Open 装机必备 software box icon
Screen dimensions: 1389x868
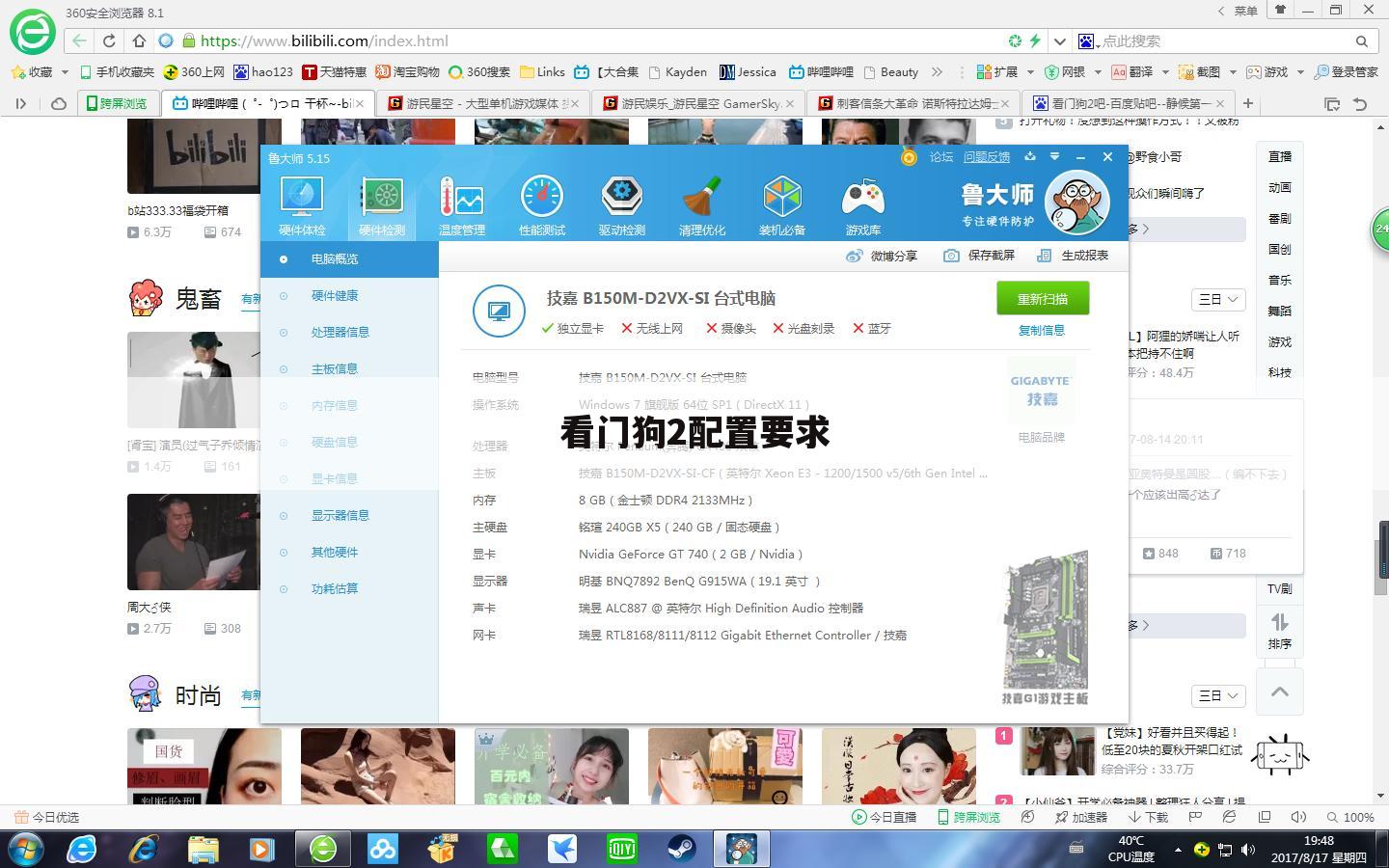782,206
